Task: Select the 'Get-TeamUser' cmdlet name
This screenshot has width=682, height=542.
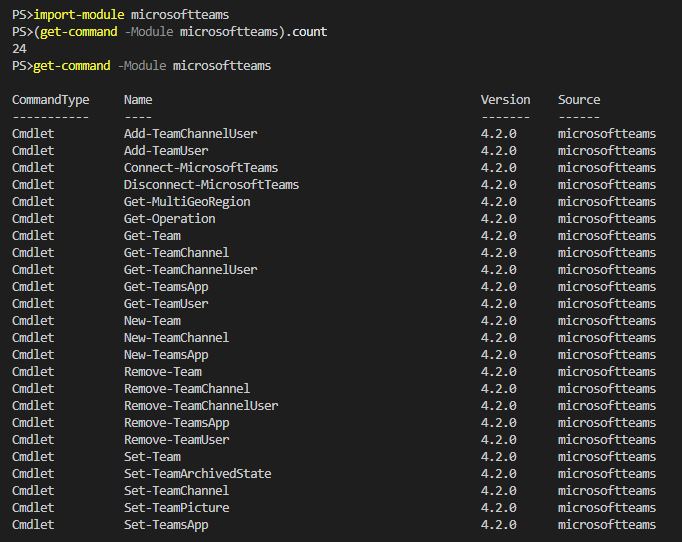Action: click(x=166, y=304)
